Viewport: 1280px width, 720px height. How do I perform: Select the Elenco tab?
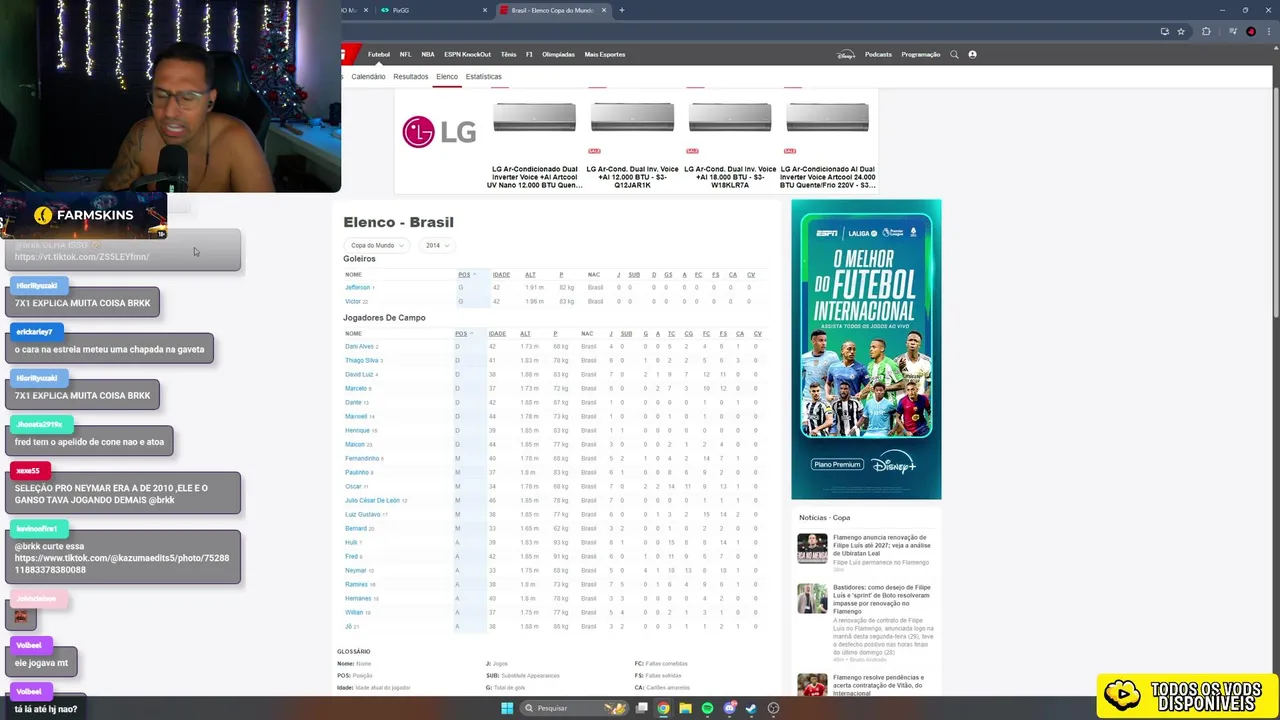point(447,76)
